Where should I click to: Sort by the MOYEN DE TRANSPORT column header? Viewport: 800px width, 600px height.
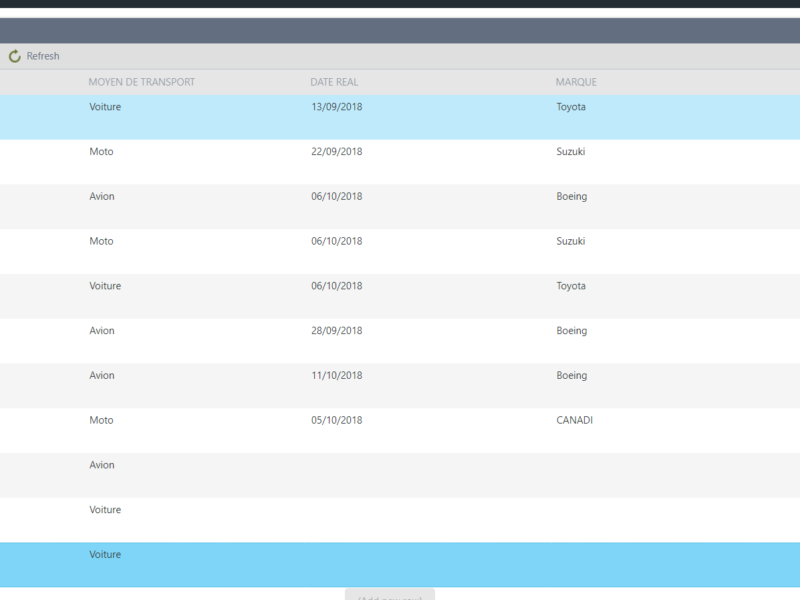pos(141,82)
